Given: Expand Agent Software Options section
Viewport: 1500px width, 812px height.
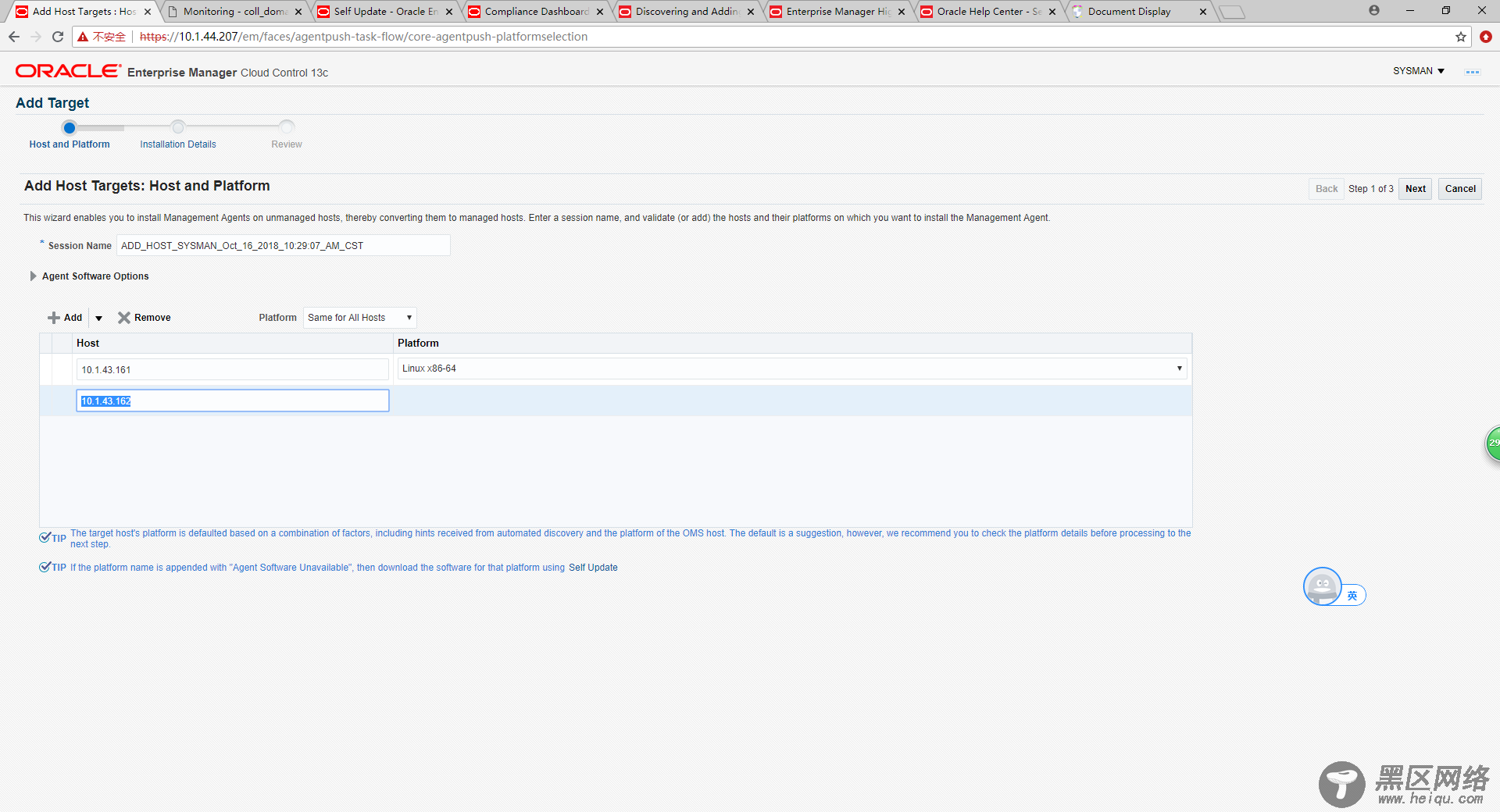Looking at the screenshot, I should (x=33, y=276).
